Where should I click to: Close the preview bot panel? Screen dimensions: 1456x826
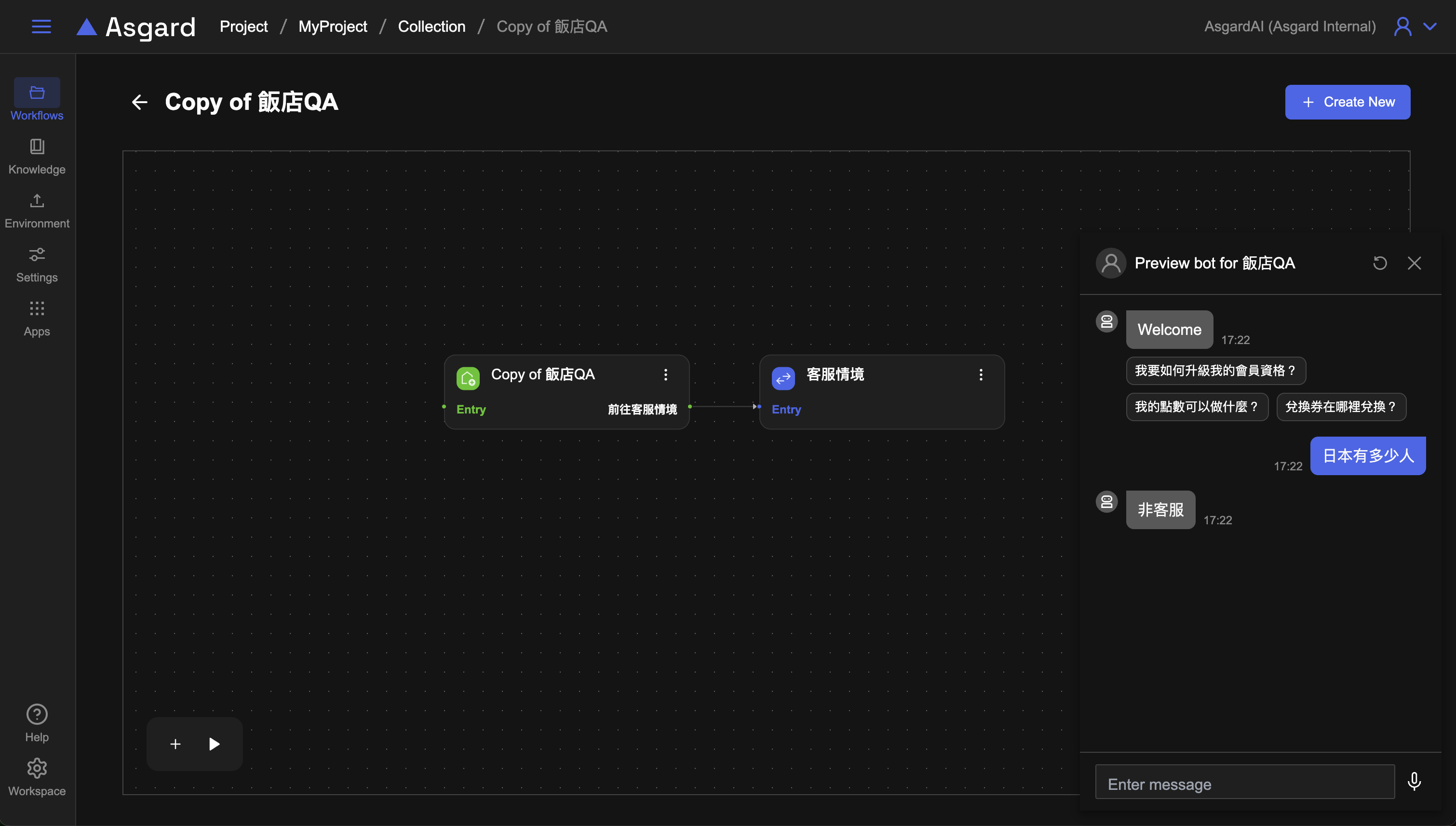pyautogui.click(x=1414, y=263)
